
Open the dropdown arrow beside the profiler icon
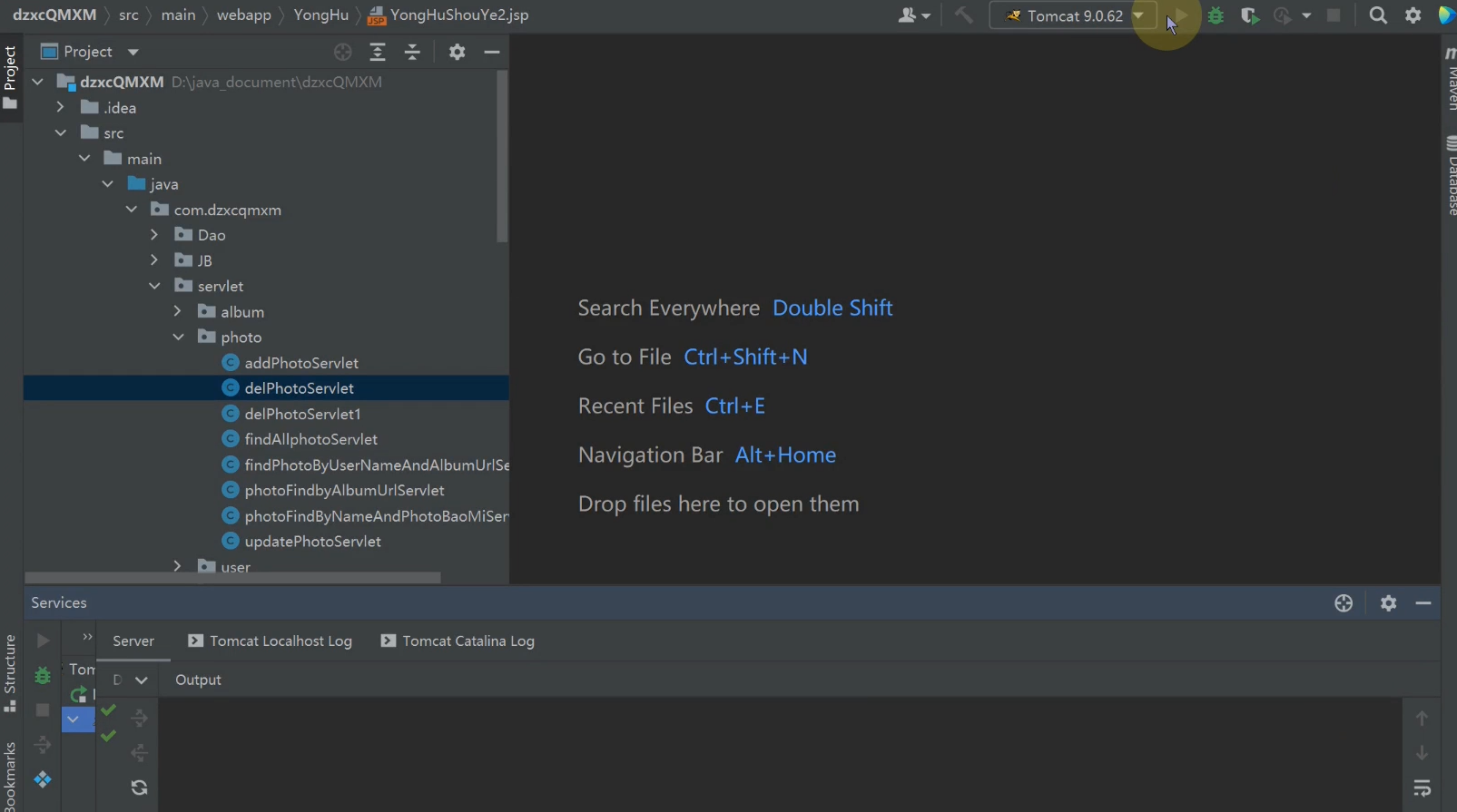(1306, 15)
